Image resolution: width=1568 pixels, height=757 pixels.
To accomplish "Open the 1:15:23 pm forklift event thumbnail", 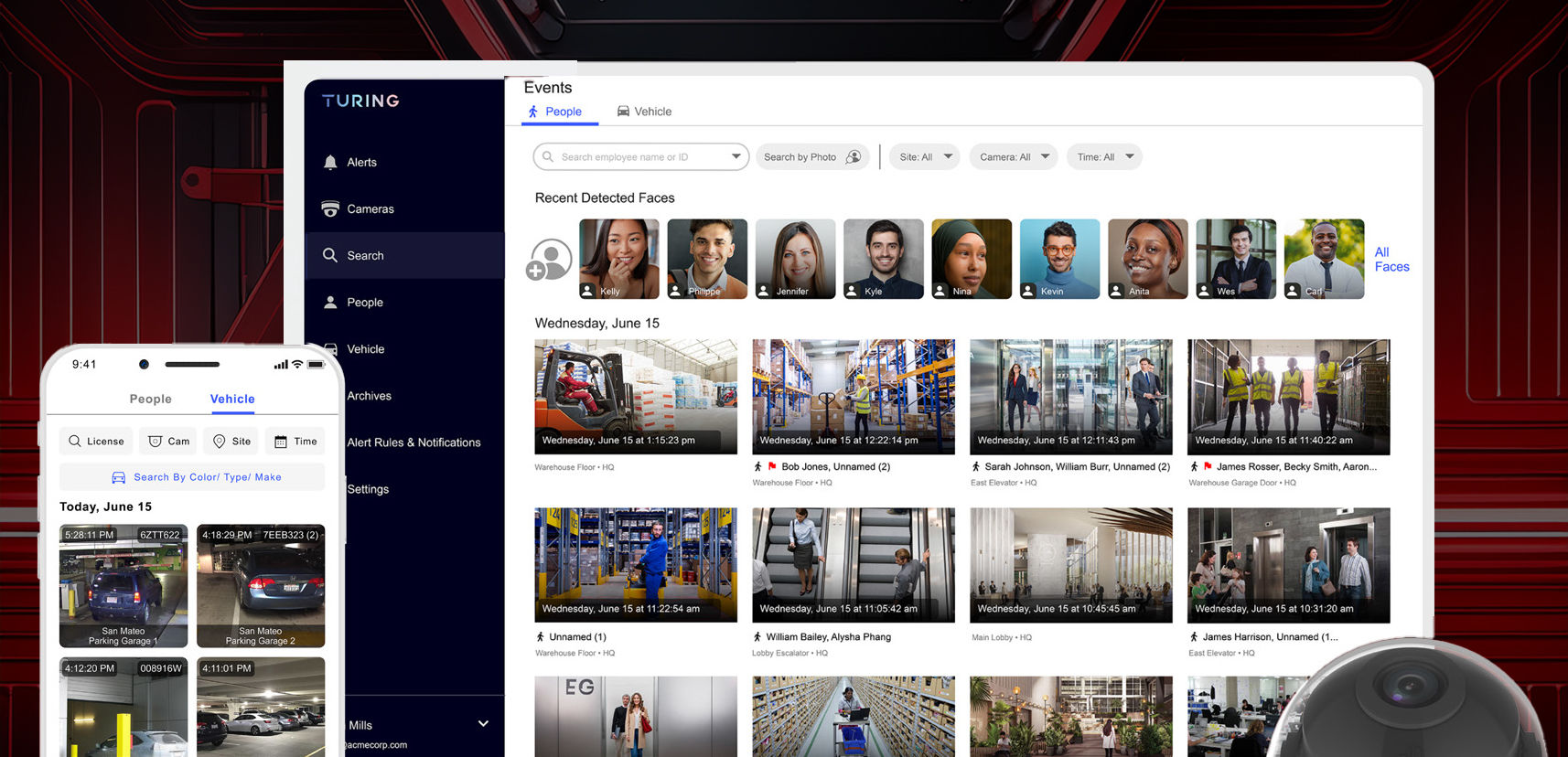I will click(636, 397).
